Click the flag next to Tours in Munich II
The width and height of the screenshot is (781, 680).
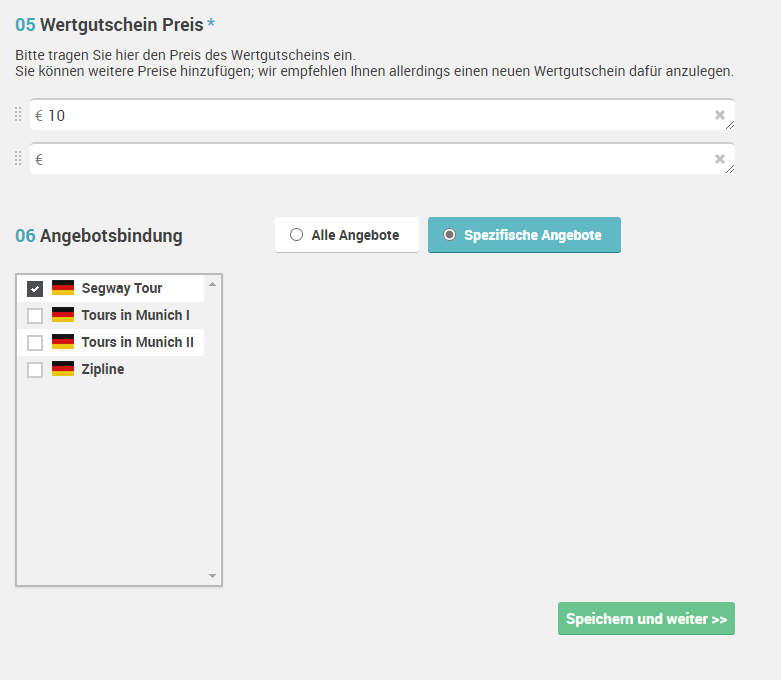pyautogui.click(x=63, y=342)
